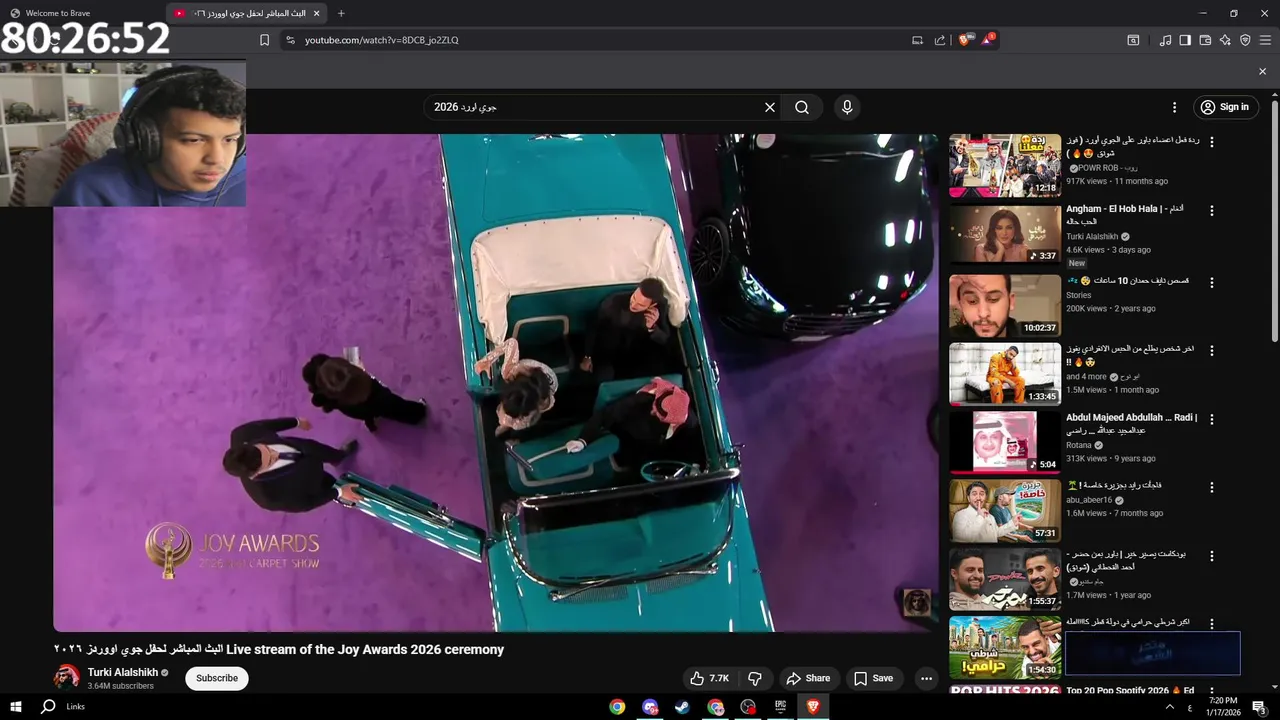Open OBS Studio from the taskbar
This screenshot has width=1280, height=720.
tap(748, 707)
